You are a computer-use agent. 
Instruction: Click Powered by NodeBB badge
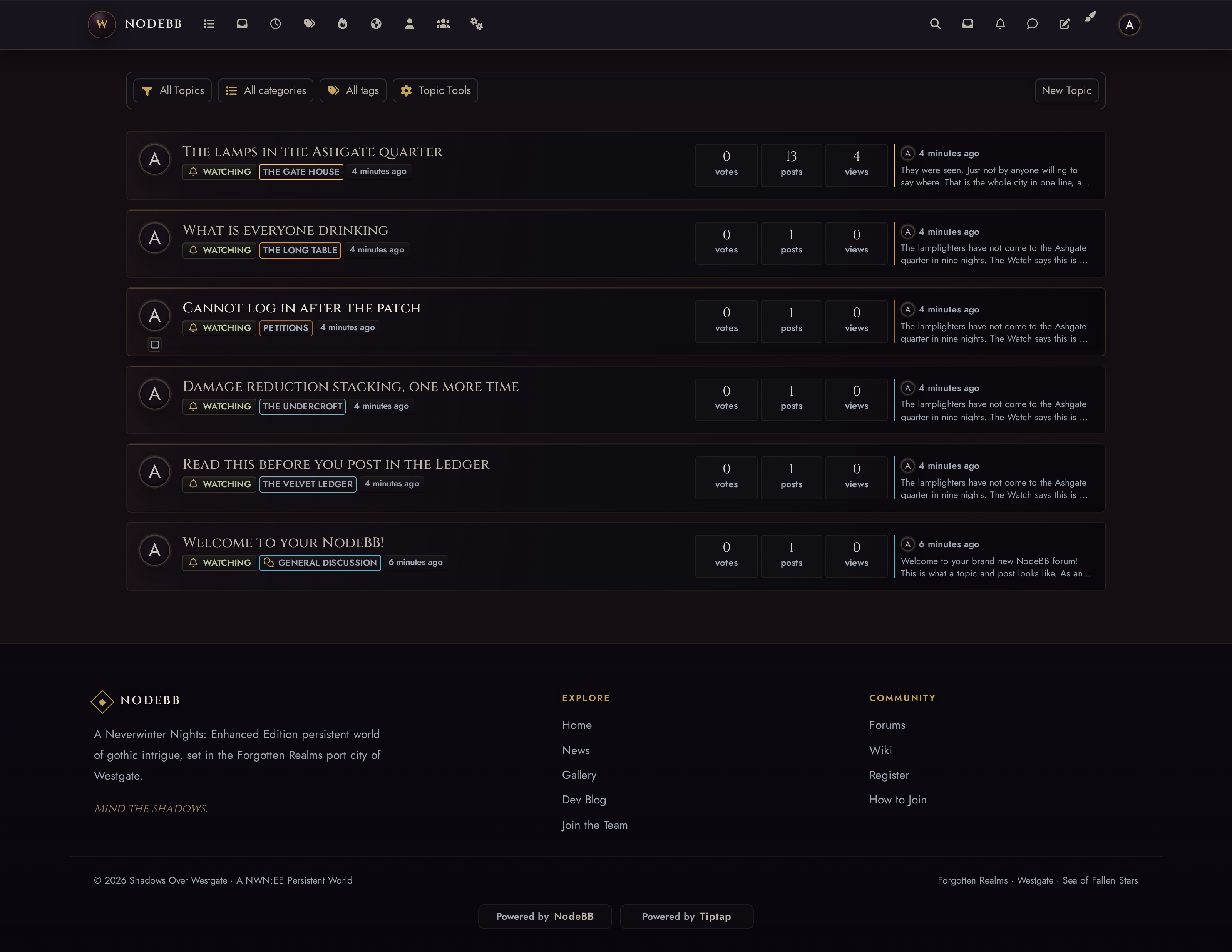tap(545, 917)
